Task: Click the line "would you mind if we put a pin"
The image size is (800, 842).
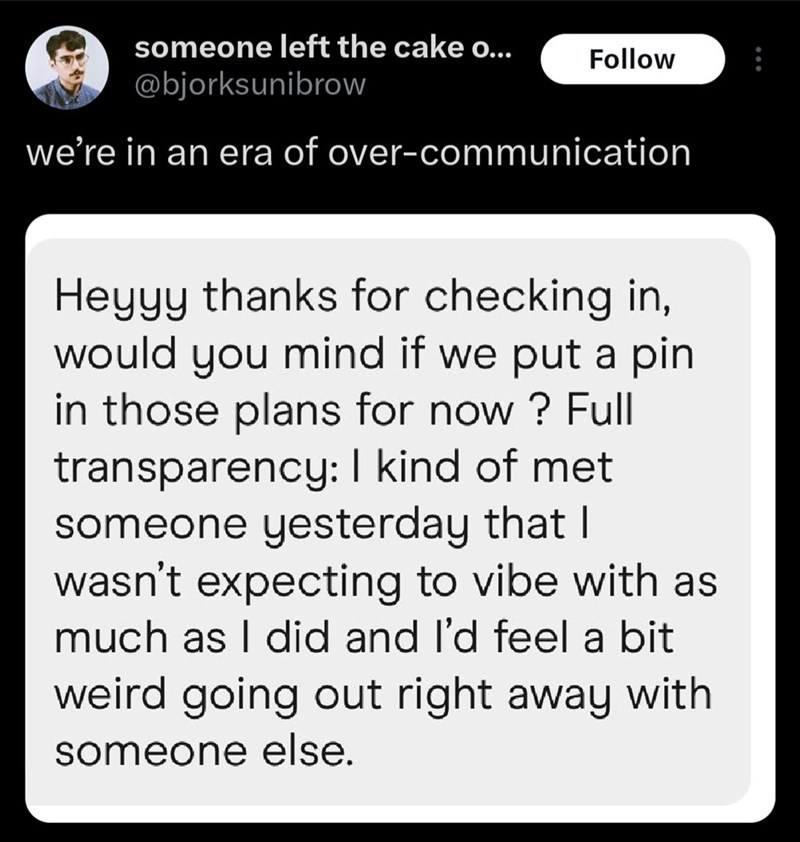Action: (x=374, y=355)
